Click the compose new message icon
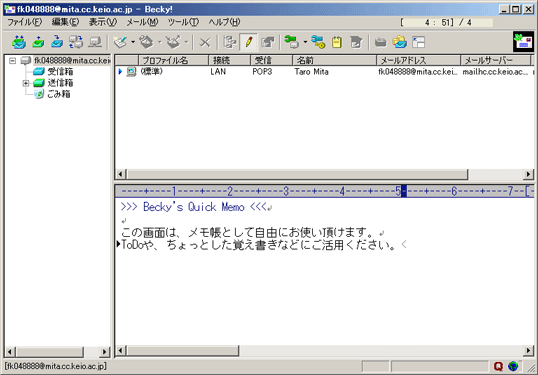 120,42
